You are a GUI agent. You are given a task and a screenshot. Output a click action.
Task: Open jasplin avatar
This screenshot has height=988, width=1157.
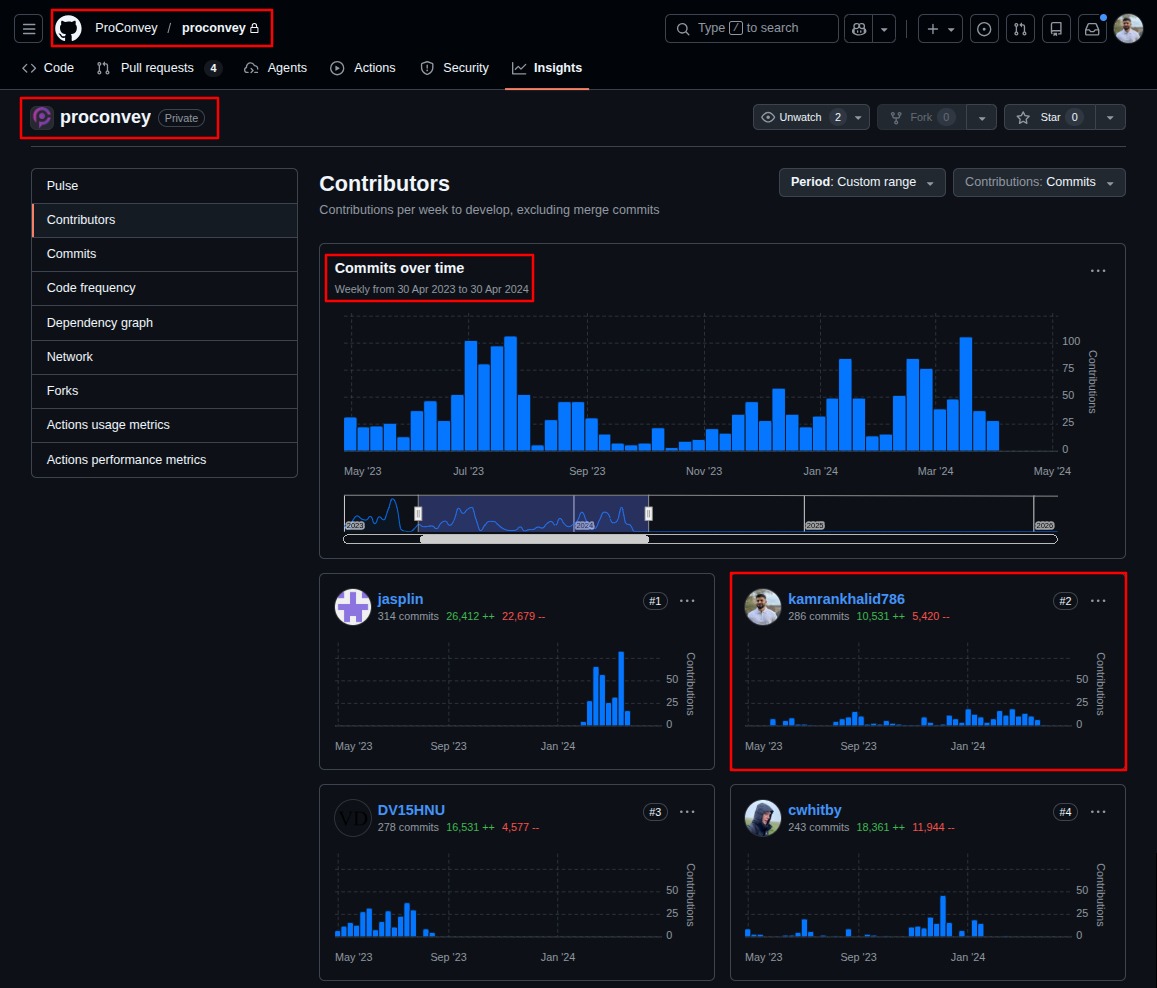(353, 607)
